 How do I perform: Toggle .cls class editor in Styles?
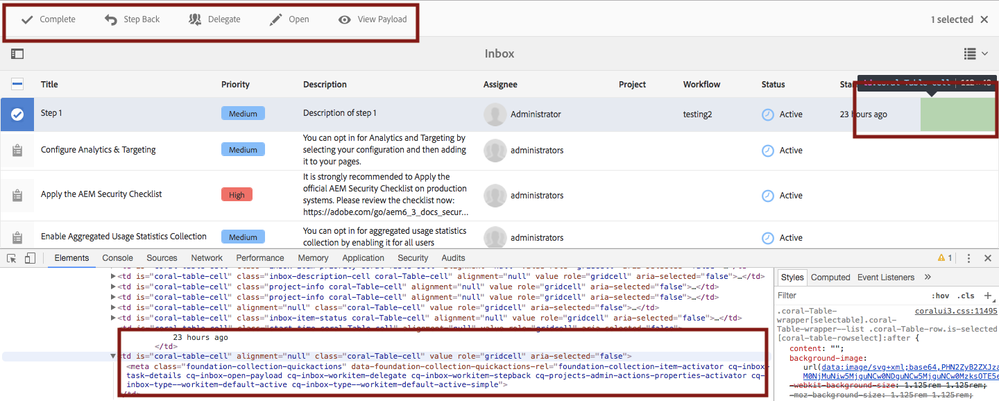coord(966,296)
